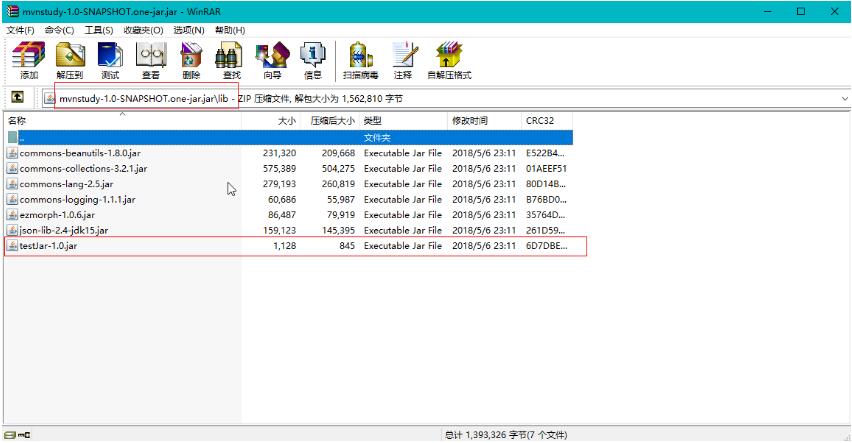The image size is (852, 443).
Task: Click the Virus Scan (扫描病毒) icon
Action: pyautogui.click(x=361, y=60)
